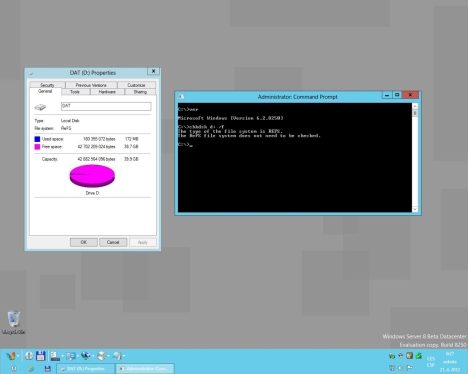Click the Windows flag icon on the taskbar toolbar

(11, 356)
